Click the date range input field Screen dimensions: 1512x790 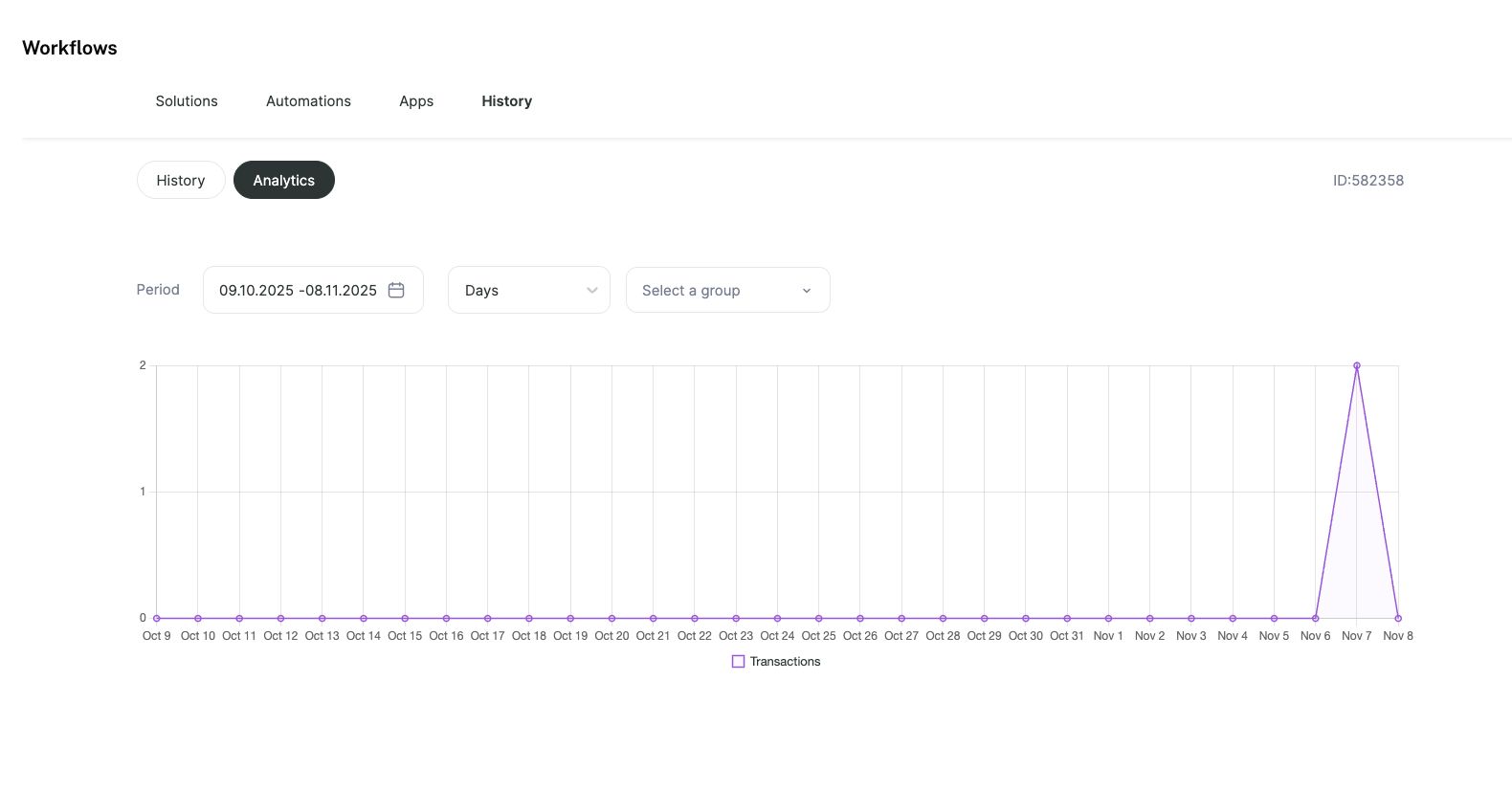tap(313, 290)
